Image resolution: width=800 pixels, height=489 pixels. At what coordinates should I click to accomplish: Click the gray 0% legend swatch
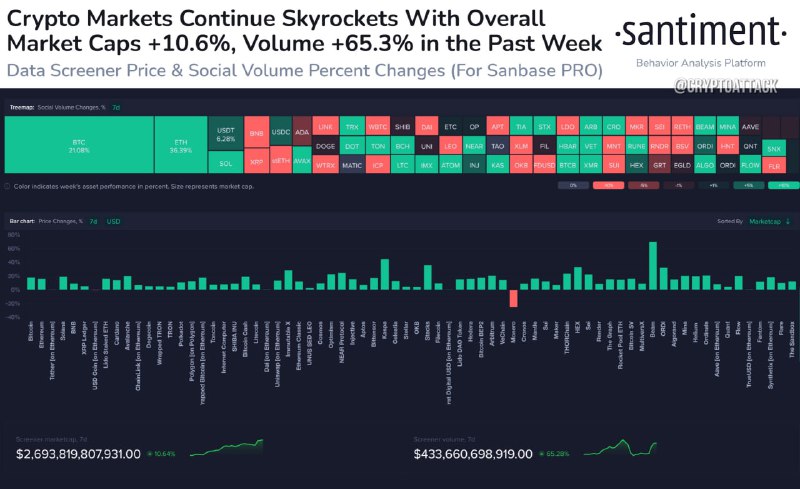pyautogui.click(x=573, y=185)
